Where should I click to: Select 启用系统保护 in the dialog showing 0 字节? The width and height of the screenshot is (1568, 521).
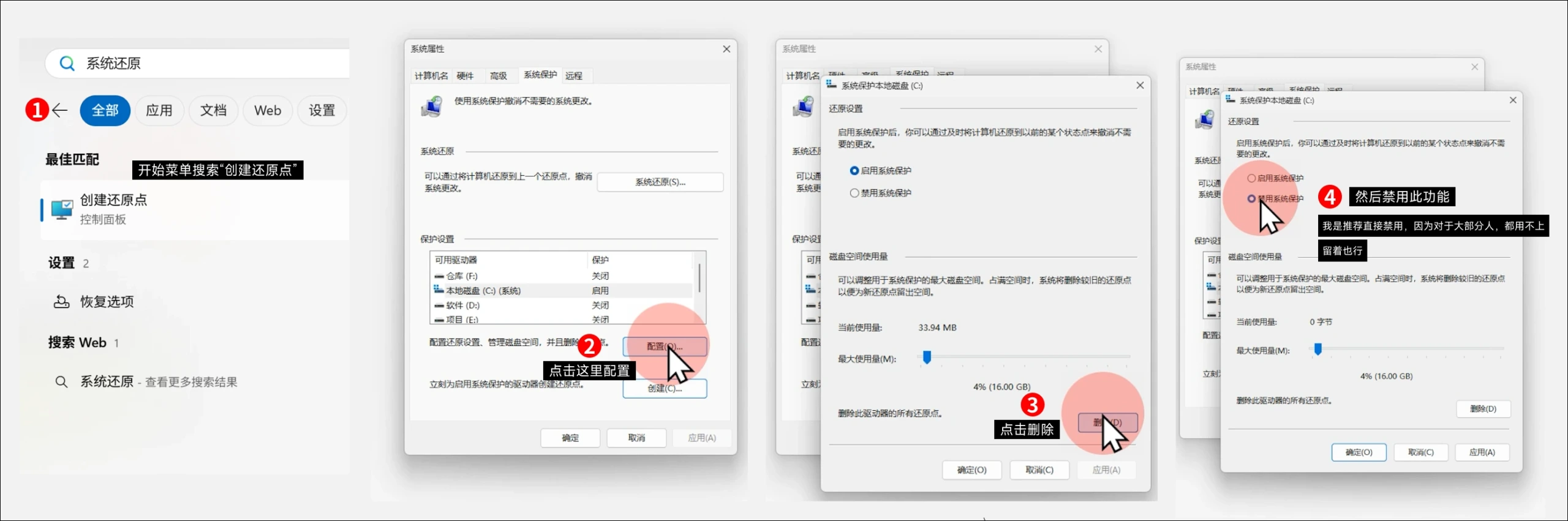pyautogui.click(x=1275, y=178)
